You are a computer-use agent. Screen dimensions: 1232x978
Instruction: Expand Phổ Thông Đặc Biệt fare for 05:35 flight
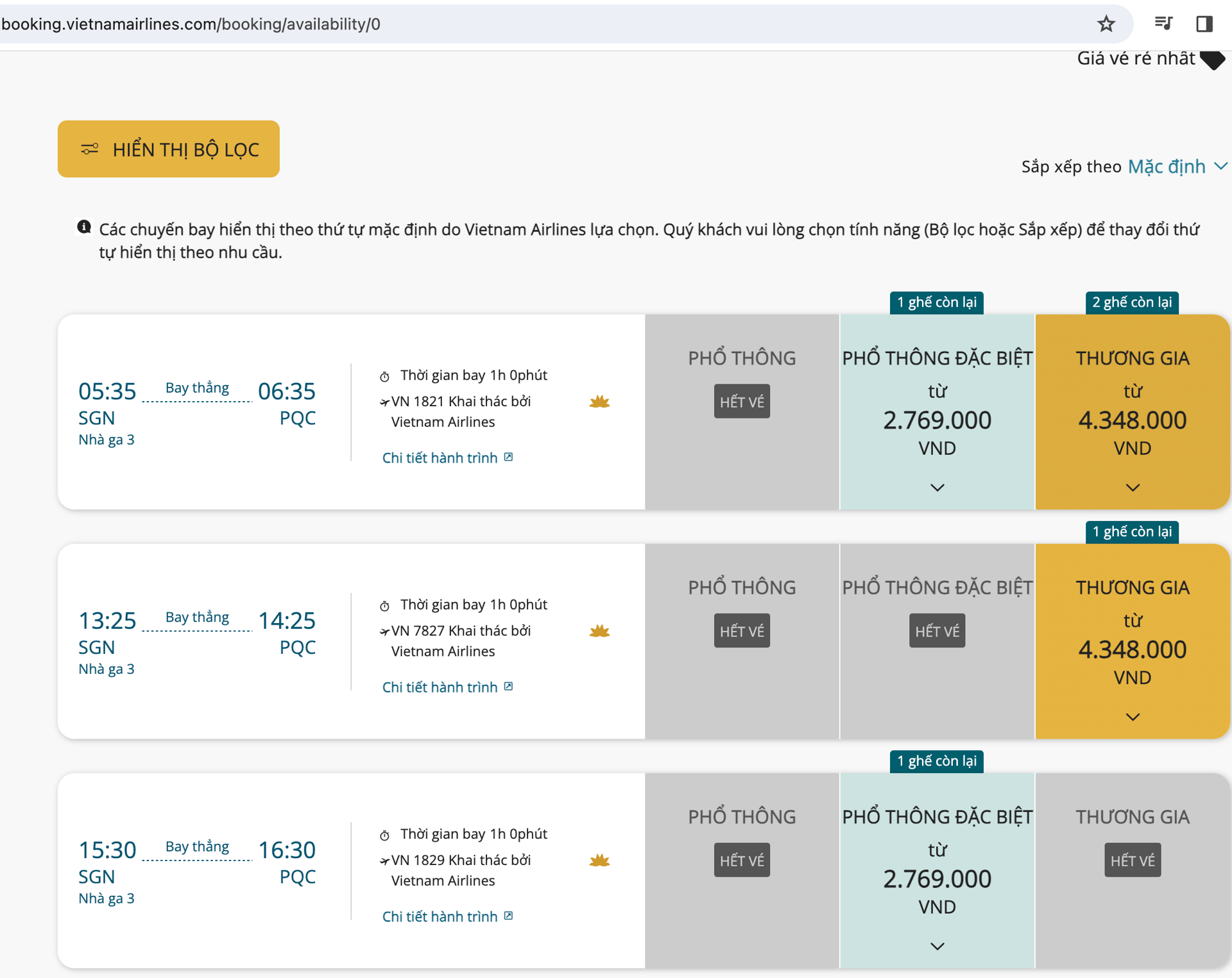937,488
